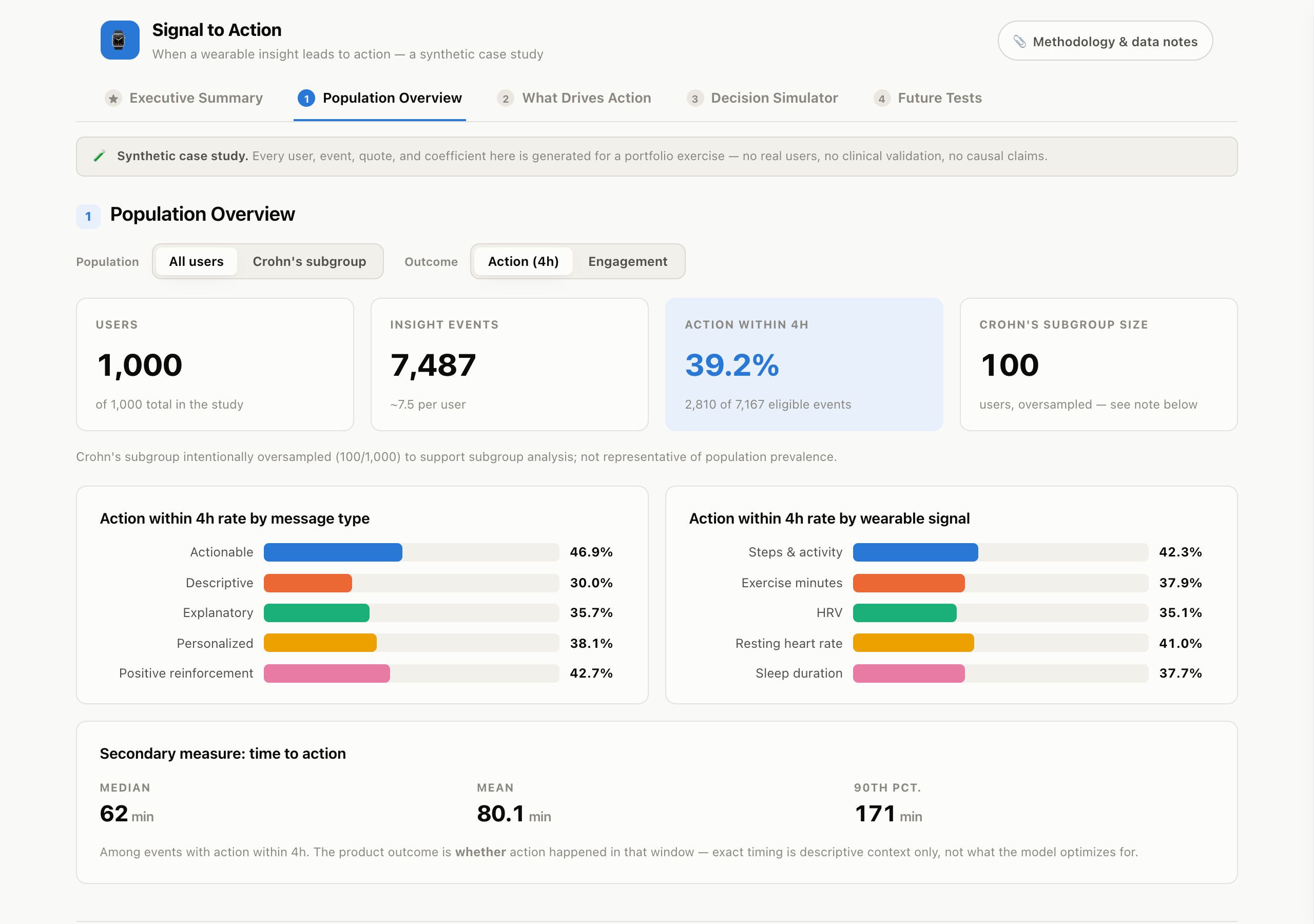Viewport: 1314px width, 924px height.
Task: Click the 30.0% Descriptive value
Action: click(x=591, y=583)
